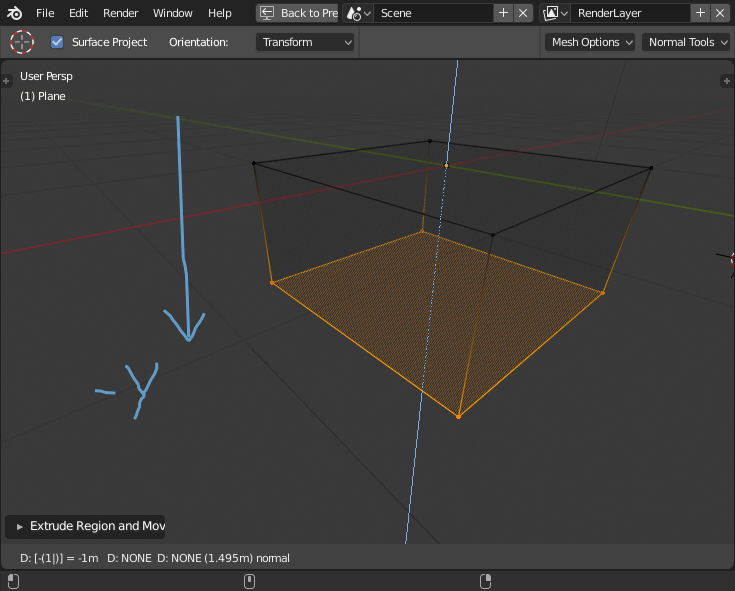Image resolution: width=735 pixels, height=591 pixels.
Task: Click the 3D cursor tool icon
Action: (x=22, y=42)
